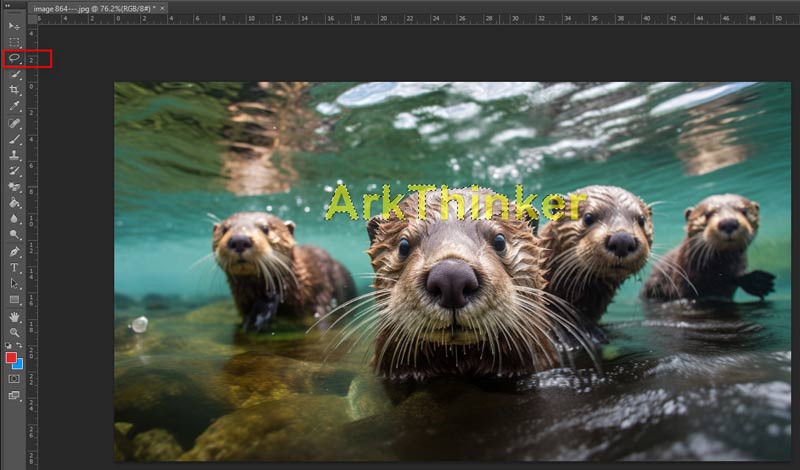Expand the tools panel with double arrows
Screen dimensions: 800x470
pyautogui.click(x=8, y=6)
